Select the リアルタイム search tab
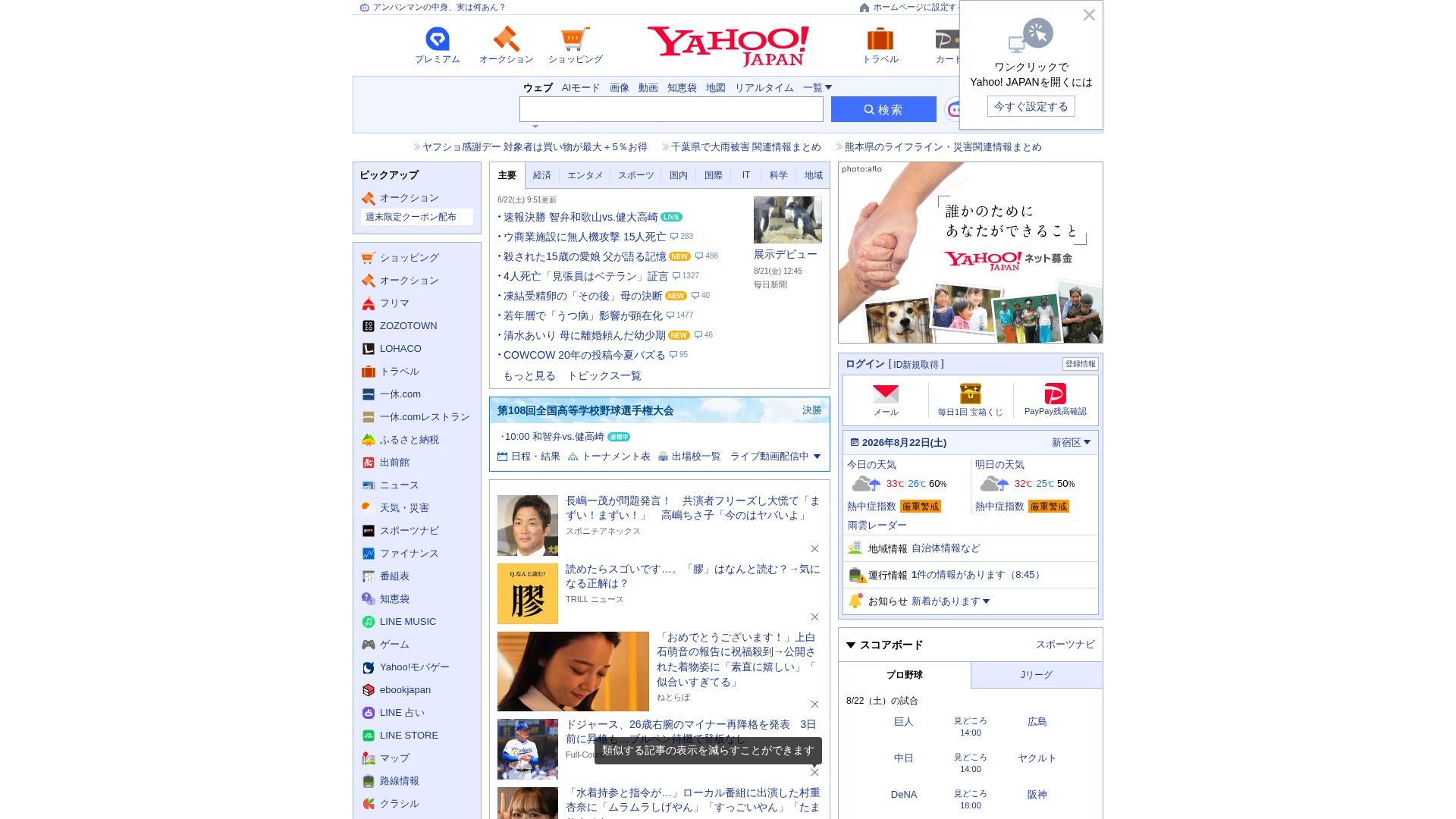 764,88
